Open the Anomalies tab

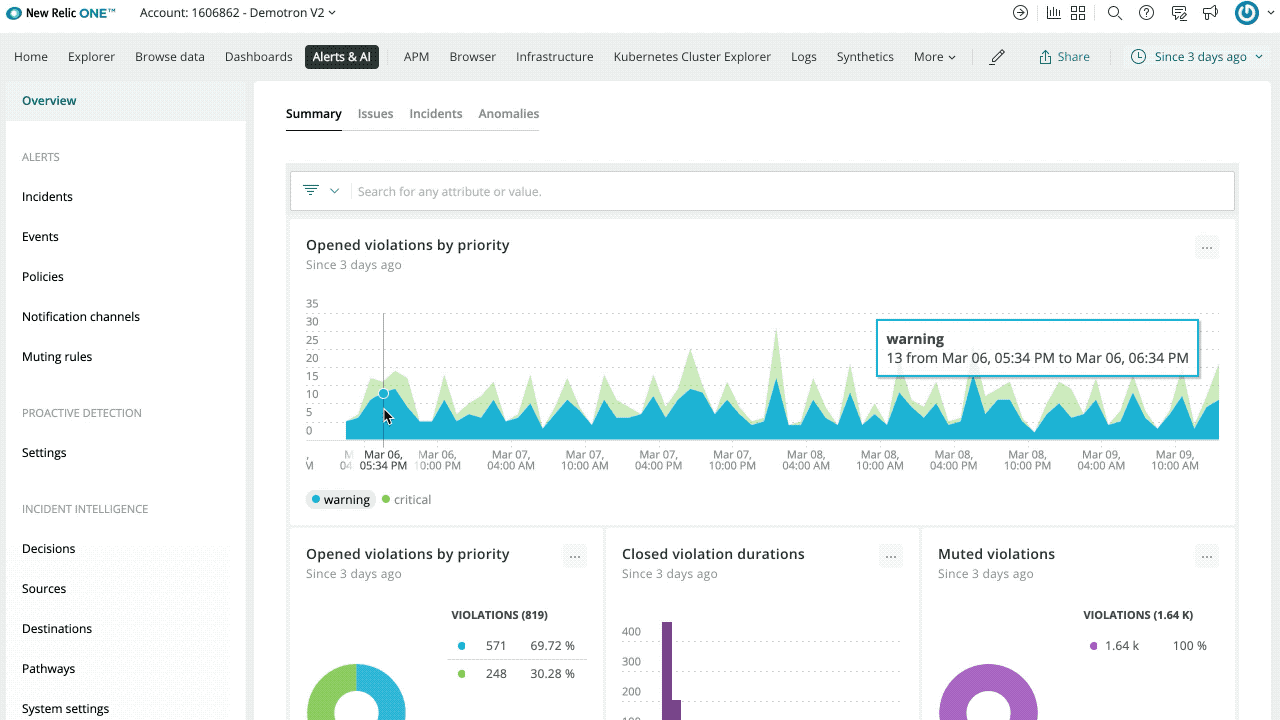508,113
